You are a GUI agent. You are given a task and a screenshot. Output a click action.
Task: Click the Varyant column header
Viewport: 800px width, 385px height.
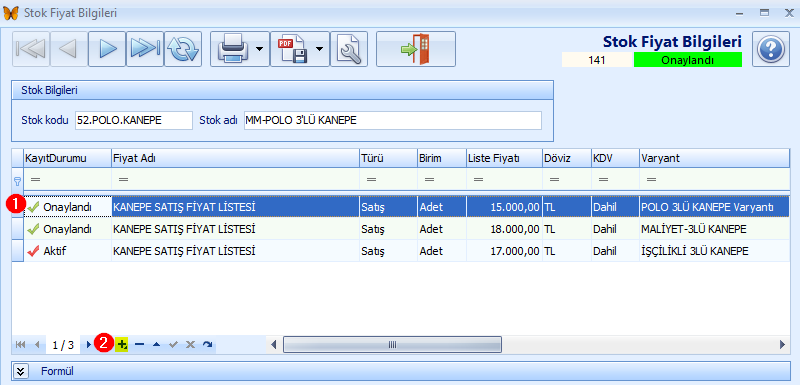(714, 158)
